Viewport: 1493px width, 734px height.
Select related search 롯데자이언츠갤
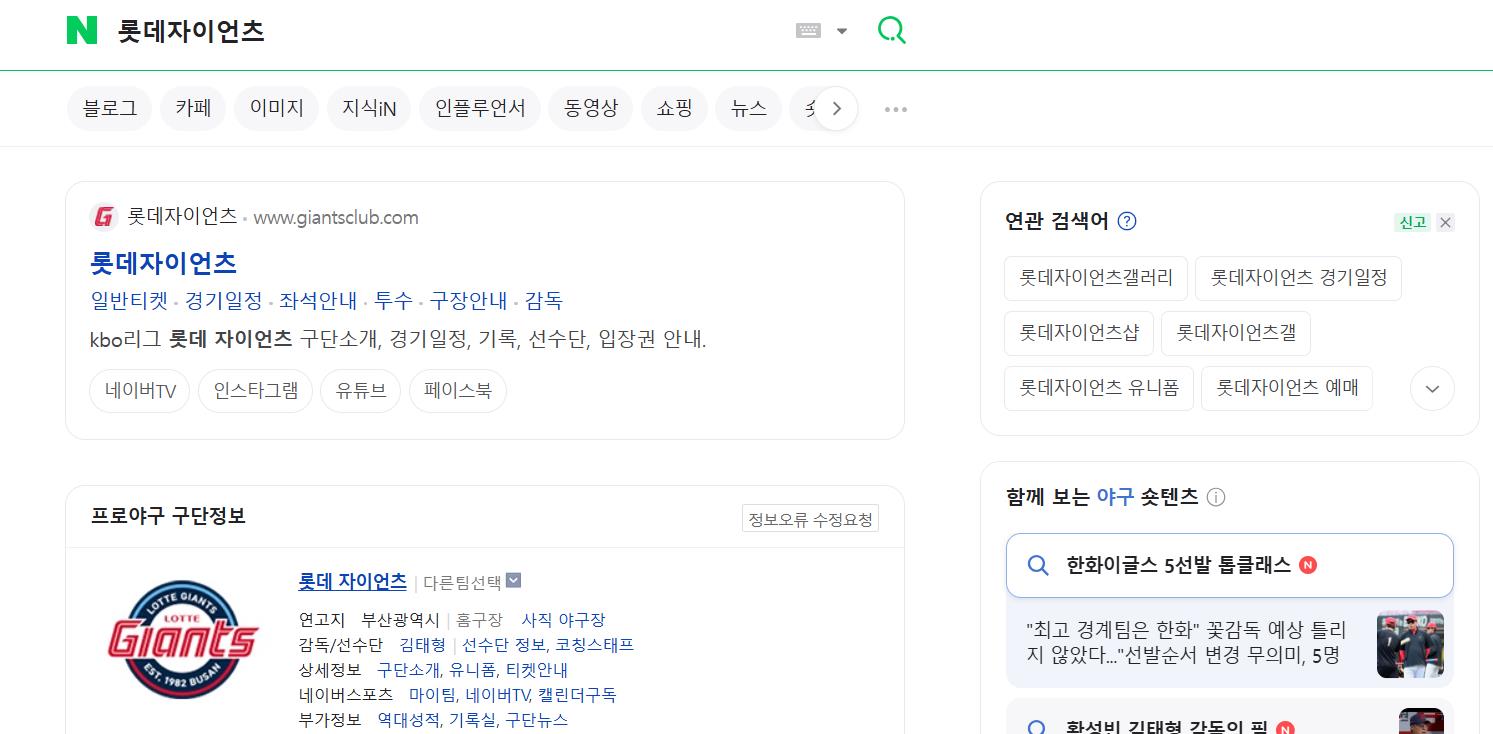pyautogui.click(x=1235, y=333)
